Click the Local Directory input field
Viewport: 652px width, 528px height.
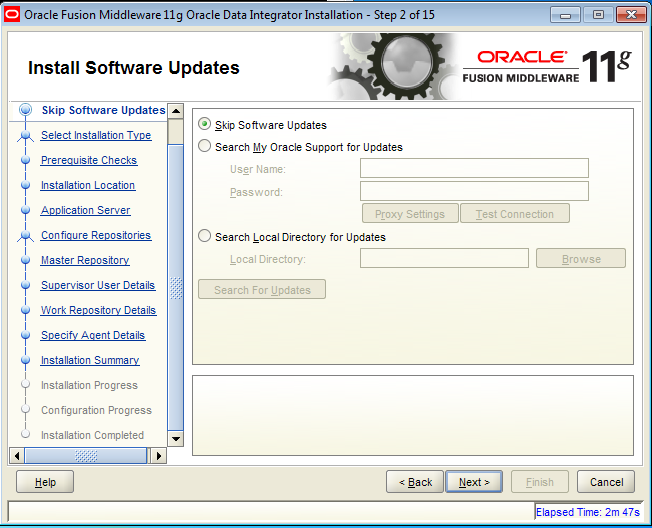[444, 258]
